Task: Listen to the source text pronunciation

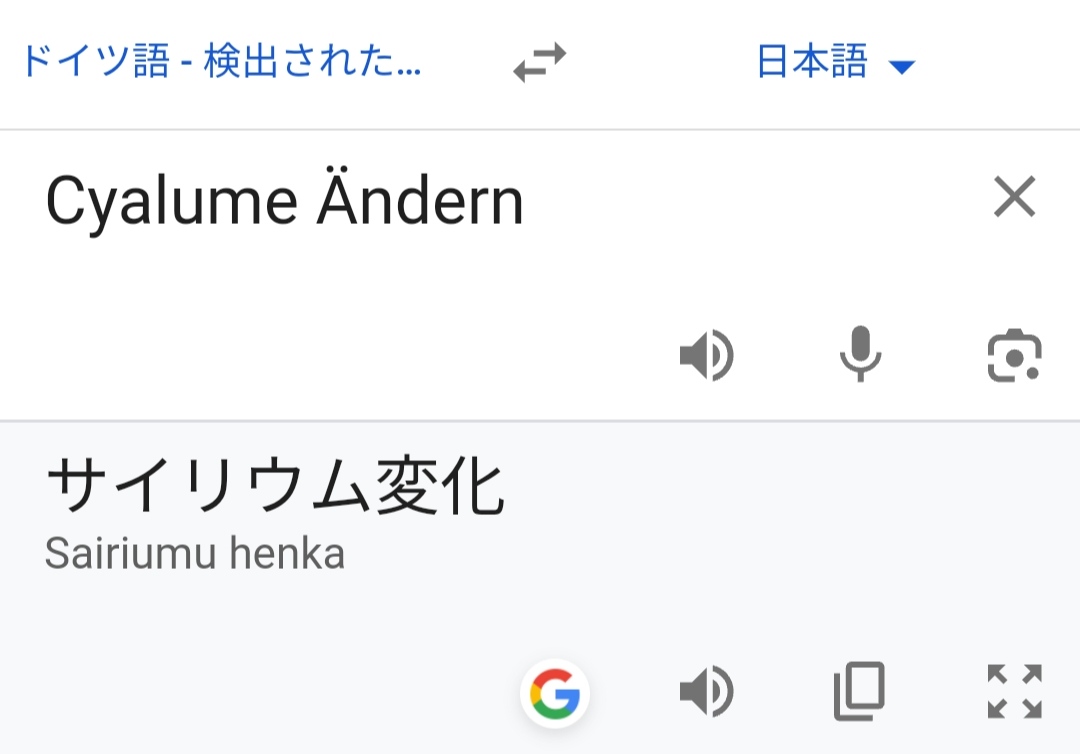Action: point(707,355)
